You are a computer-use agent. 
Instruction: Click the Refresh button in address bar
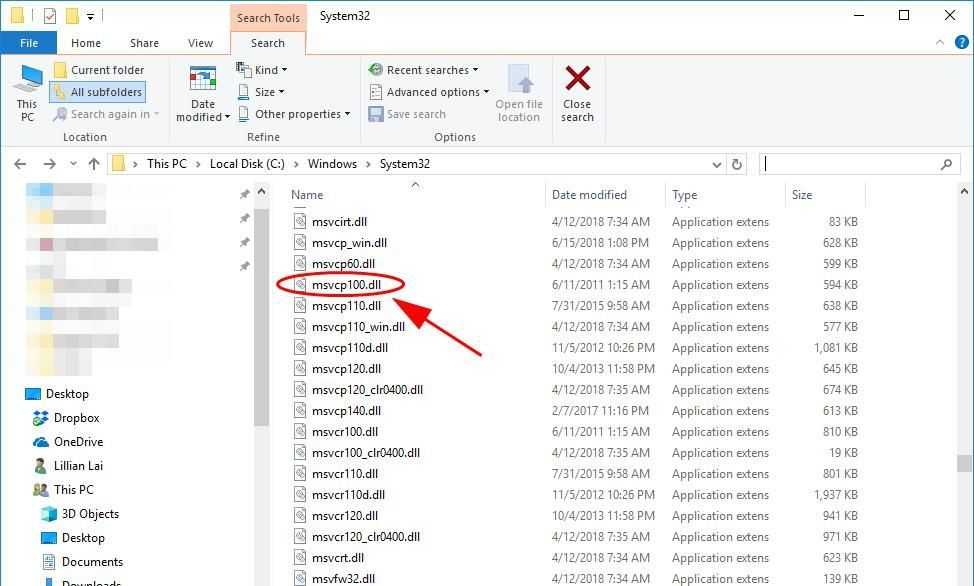pos(737,164)
